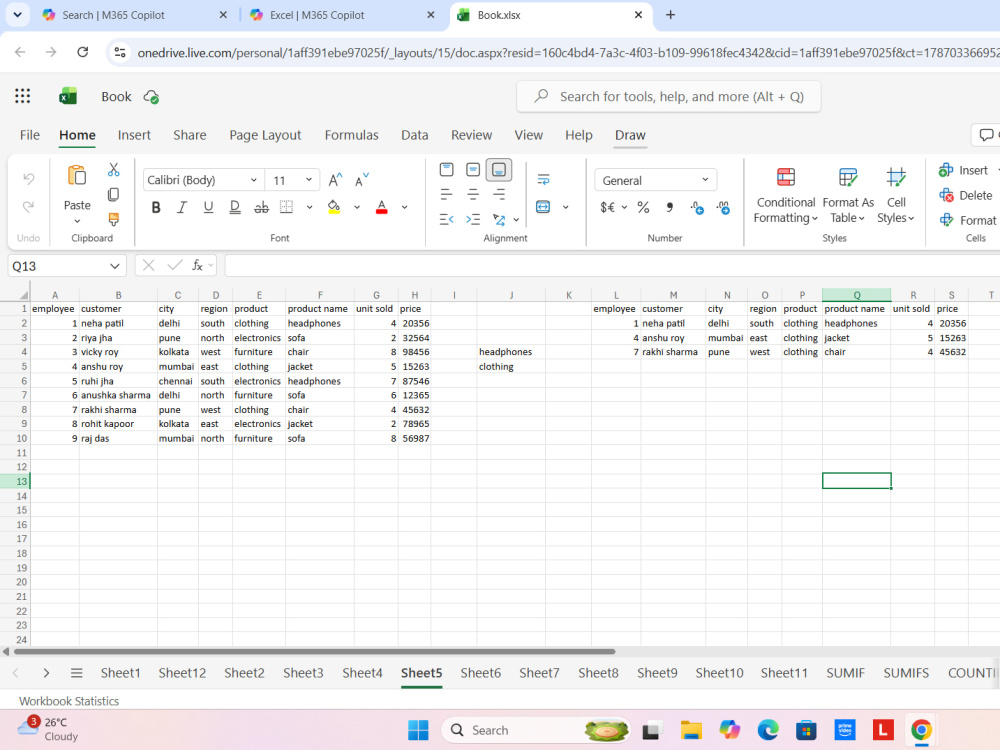Image resolution: width=1000 pixels, height=750 pixels.
Task: Open font color dropdown arrow
Action: coord(404,207)
